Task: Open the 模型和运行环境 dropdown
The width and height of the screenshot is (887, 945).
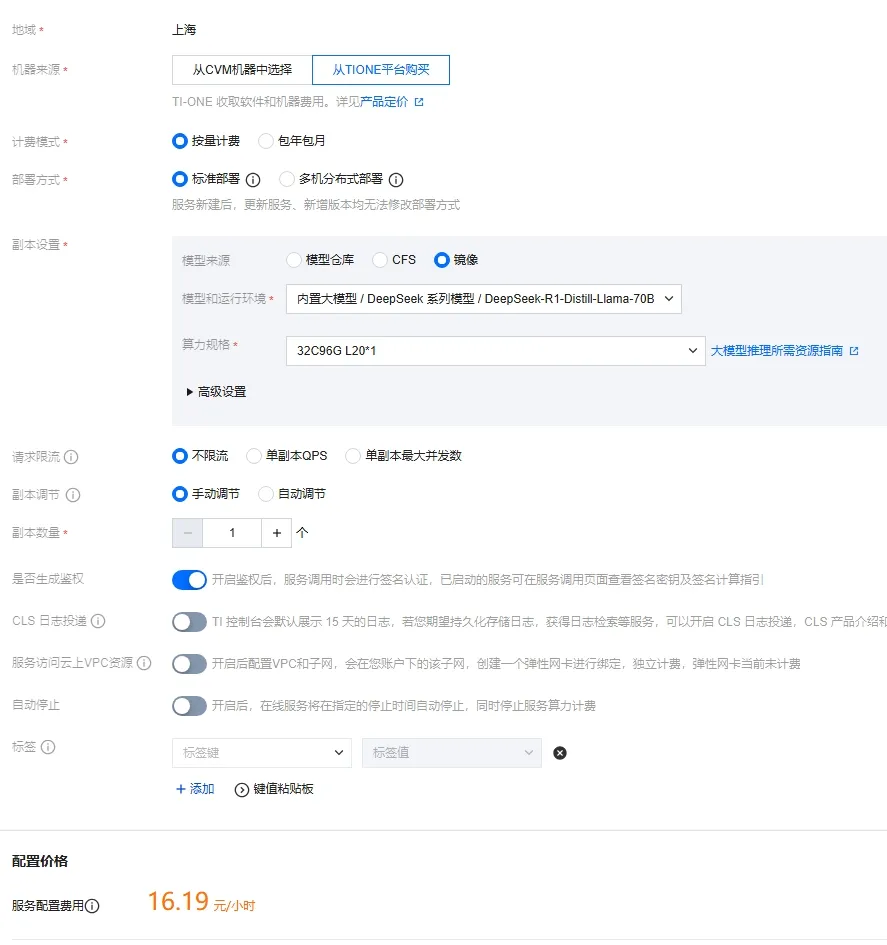Action: pos(483,299)
